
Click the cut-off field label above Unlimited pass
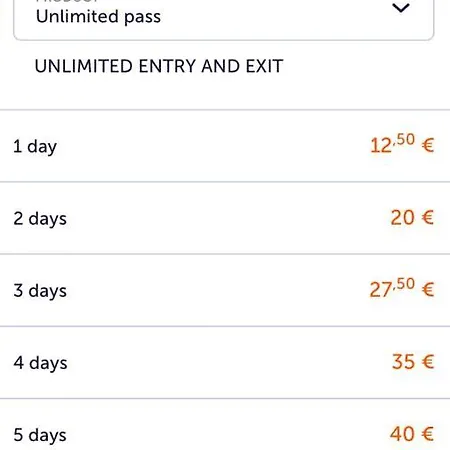(x=67, y=1)
